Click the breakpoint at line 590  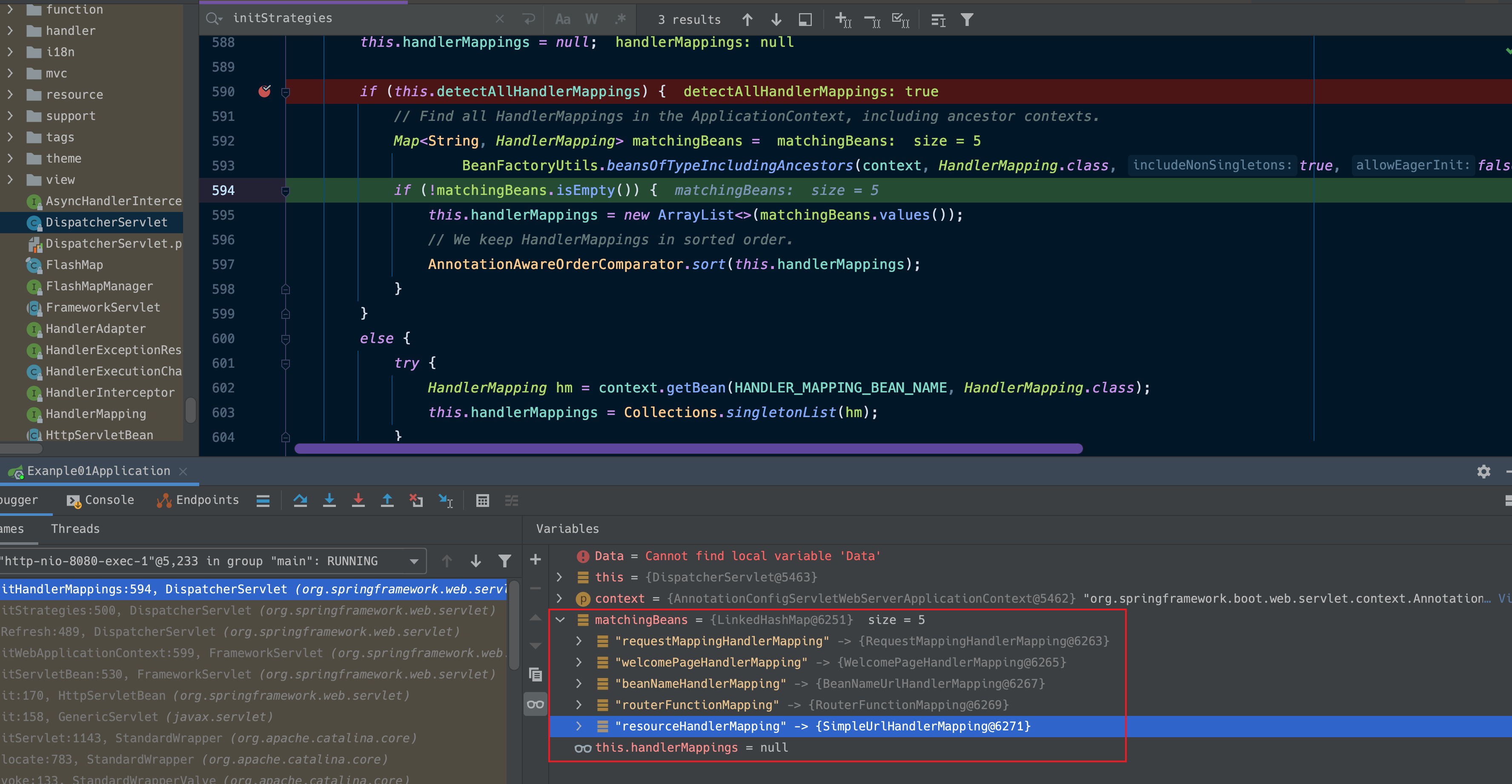coord(265,91)
